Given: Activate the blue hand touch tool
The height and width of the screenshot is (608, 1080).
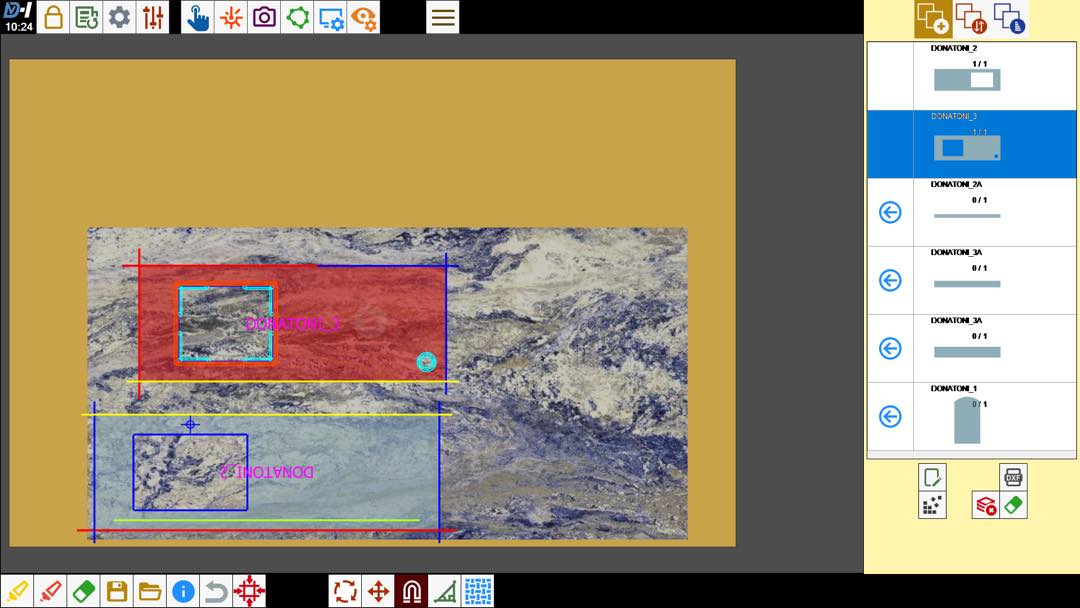Looking at the screenshot, I should pyautogui.click(x=198, y=17).
